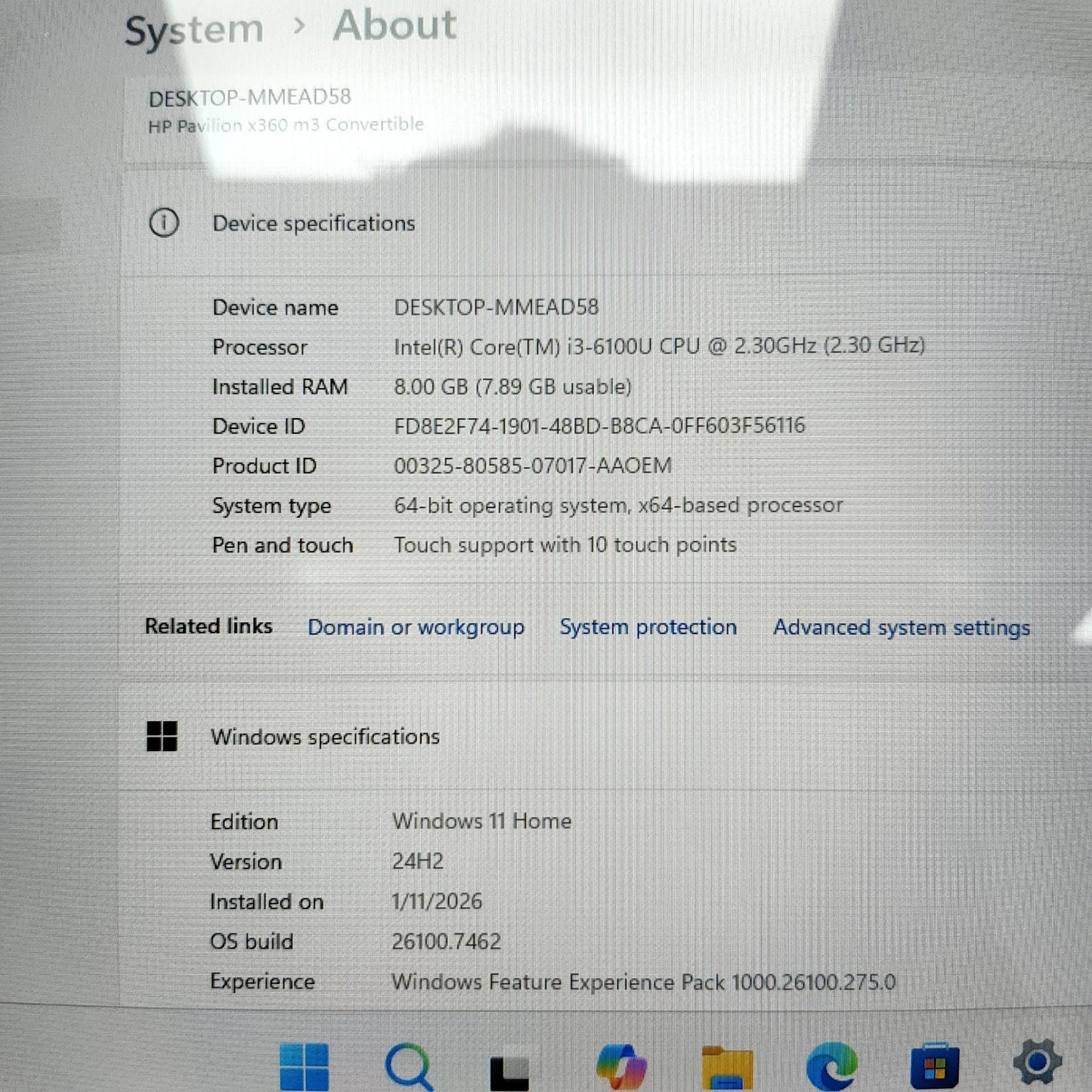This screenshot has width=1092, height=1092.
Task: Open the Windows Start menu
Action: (304, 1066)
